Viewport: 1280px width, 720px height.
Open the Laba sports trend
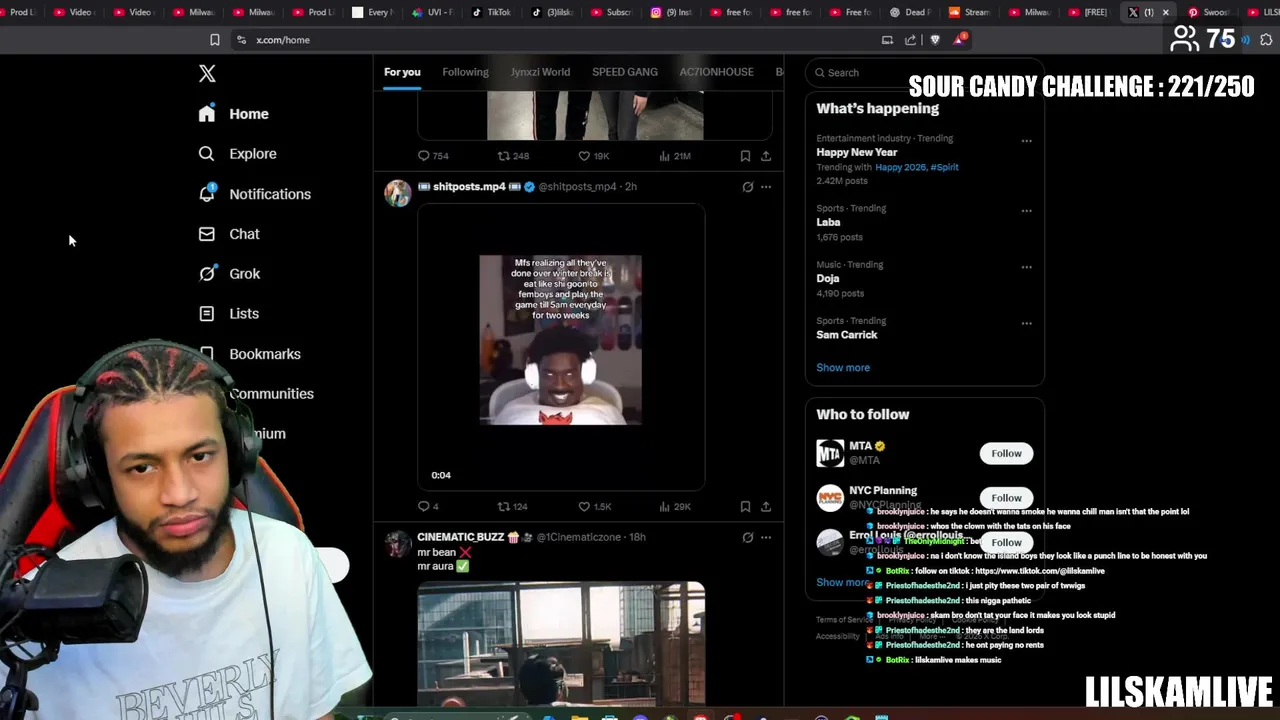point(828,222)
